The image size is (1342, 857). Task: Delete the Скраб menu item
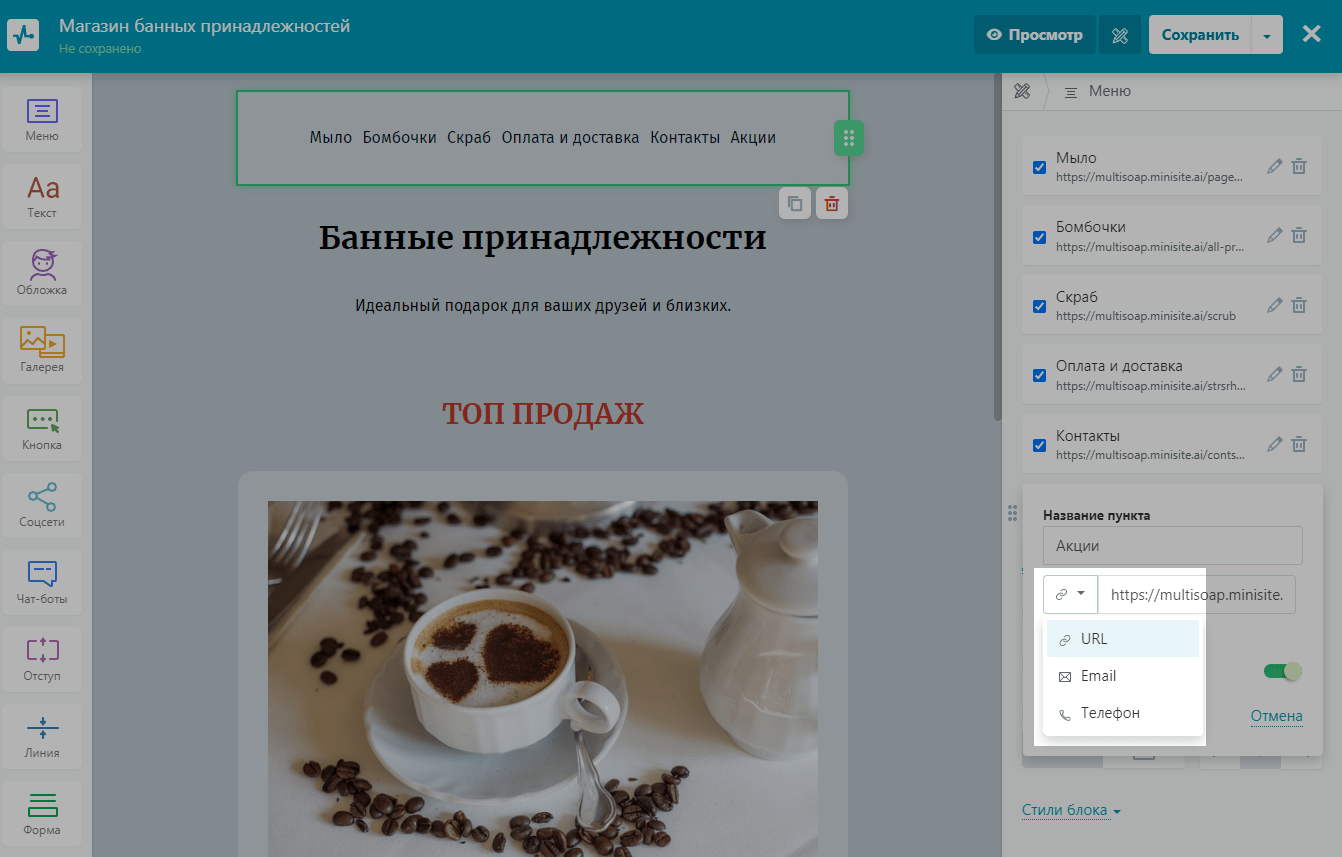click(x=1298, y=305)
